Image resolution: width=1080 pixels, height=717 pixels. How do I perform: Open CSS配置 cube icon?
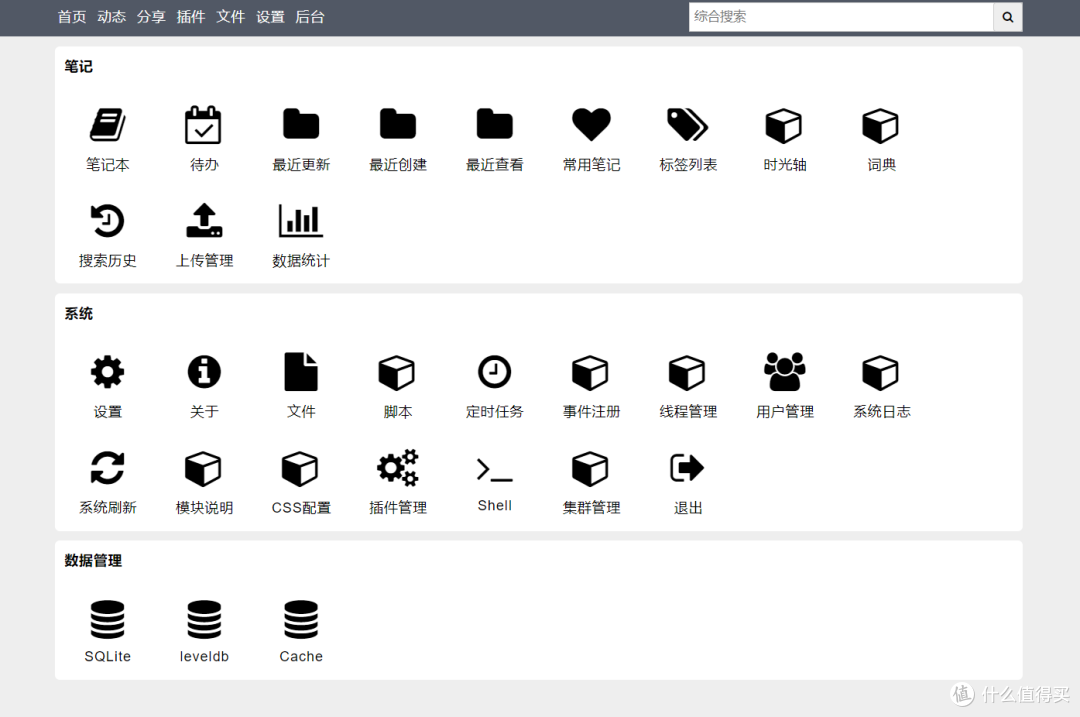click(300, 470)
